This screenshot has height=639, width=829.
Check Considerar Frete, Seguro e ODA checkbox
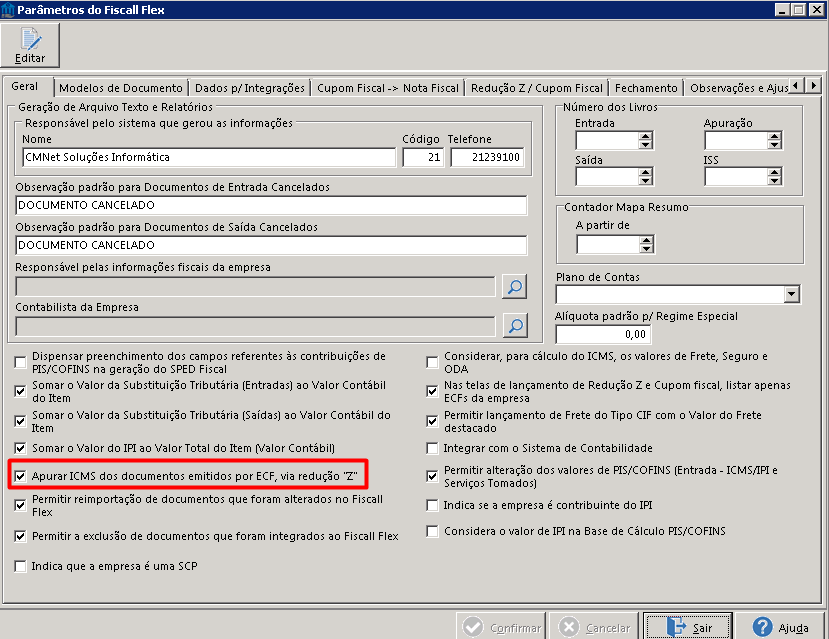click(432, 362)
